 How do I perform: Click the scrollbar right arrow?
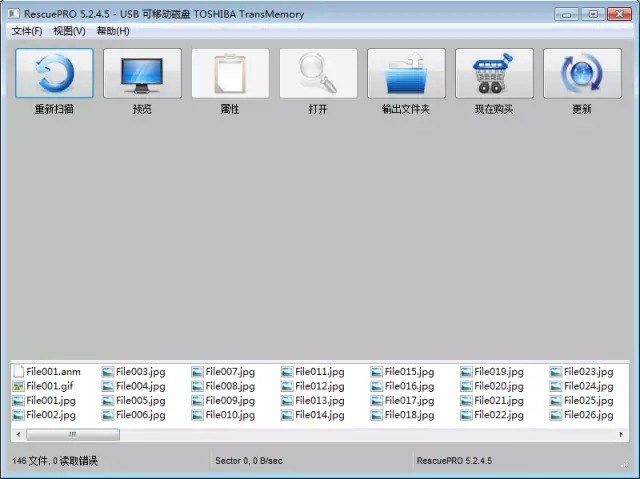[x=623, y=435]
